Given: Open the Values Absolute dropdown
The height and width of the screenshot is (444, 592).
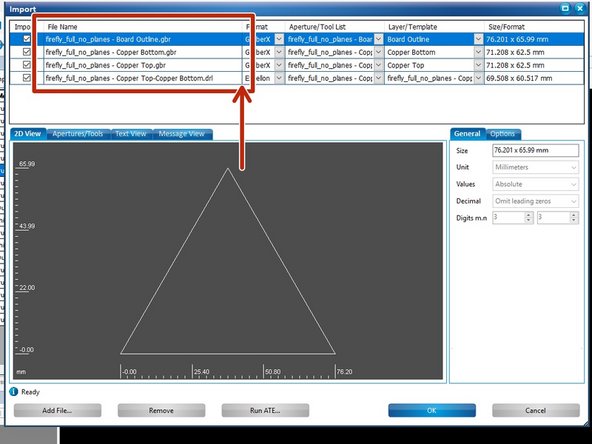Looking at the screenshot, I should point(535,184).
